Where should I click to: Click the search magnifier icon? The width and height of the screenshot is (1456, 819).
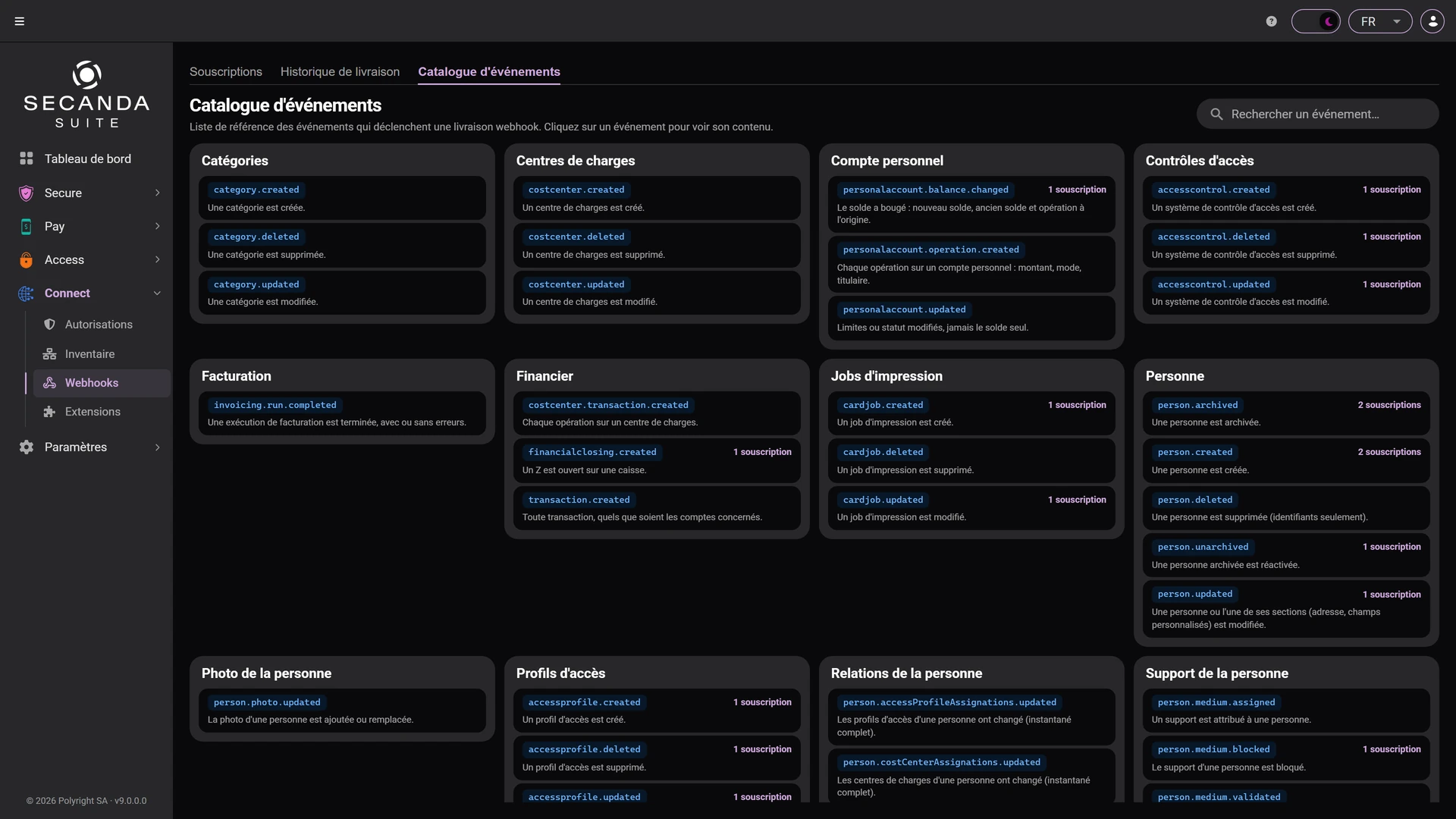click(1216, 114)
